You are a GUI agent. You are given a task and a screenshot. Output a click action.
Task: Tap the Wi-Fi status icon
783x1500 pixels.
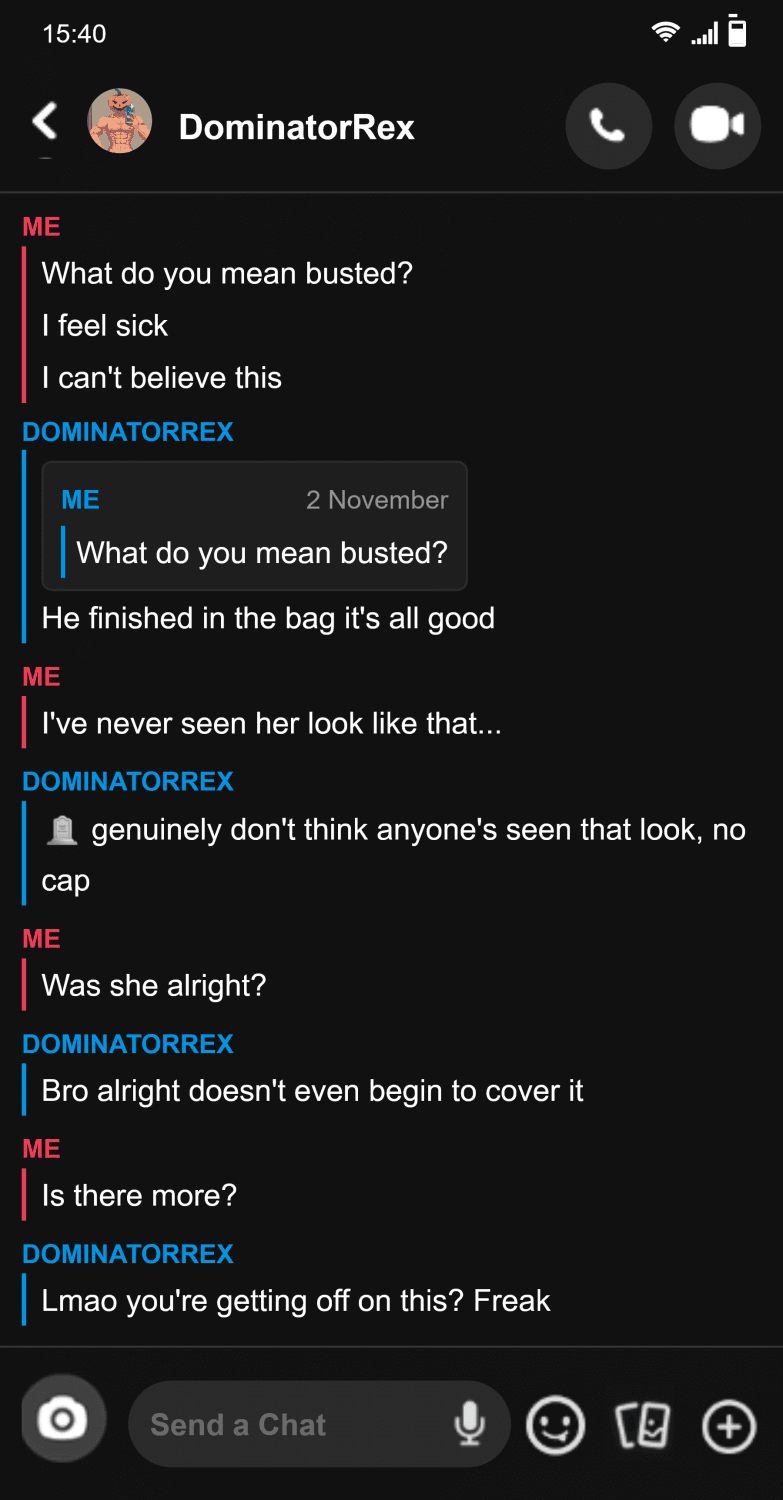665,31
